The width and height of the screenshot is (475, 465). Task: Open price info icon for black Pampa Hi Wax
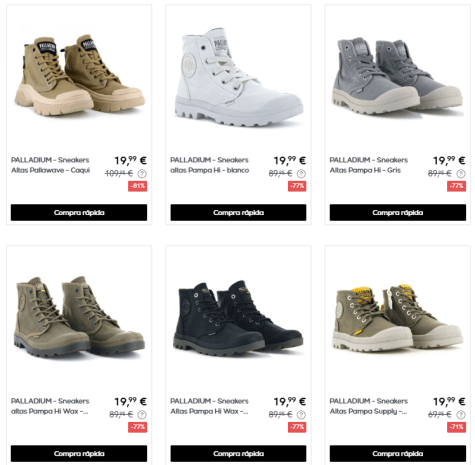pos(301,415)
